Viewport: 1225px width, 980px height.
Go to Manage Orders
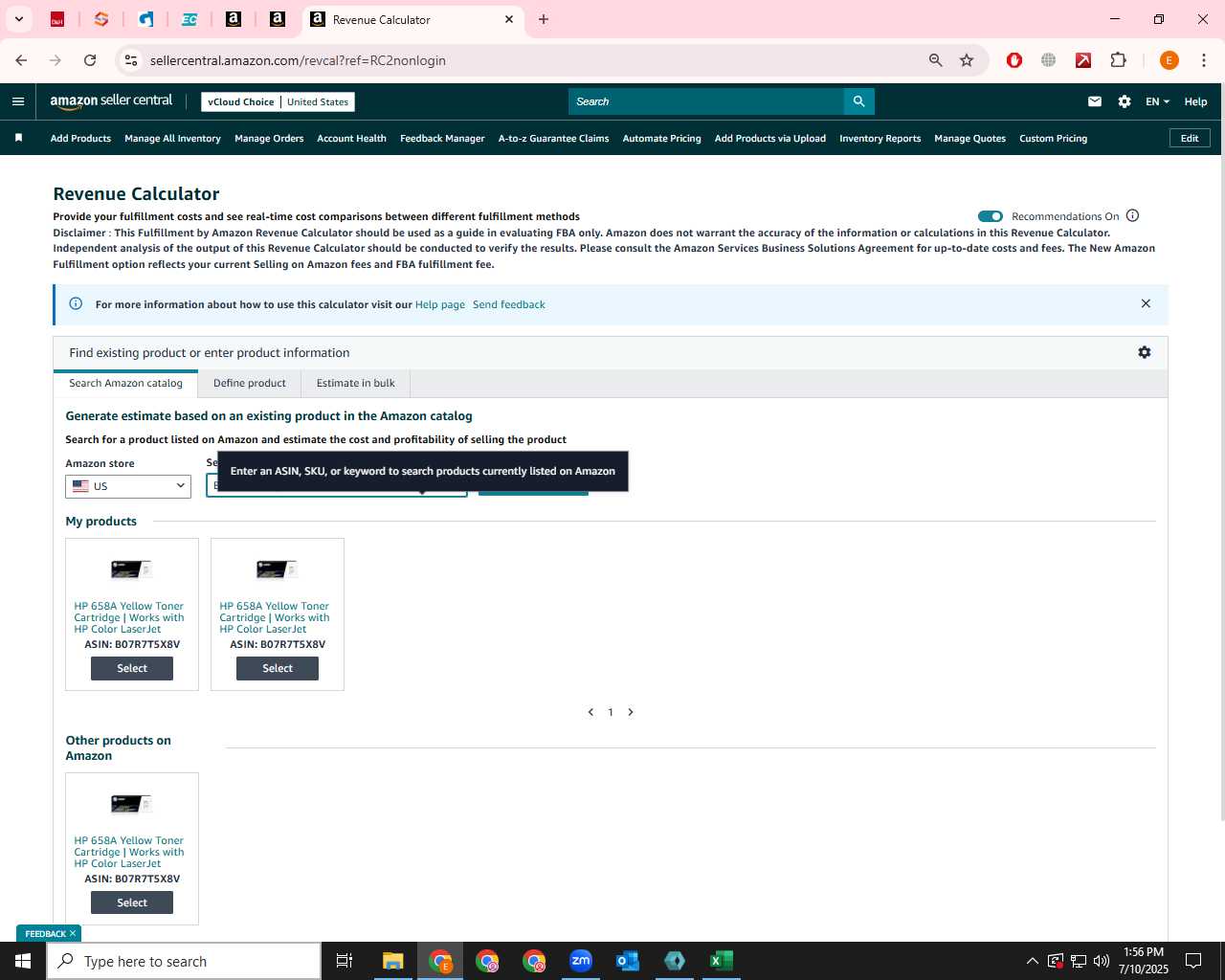tap(269, 138)
